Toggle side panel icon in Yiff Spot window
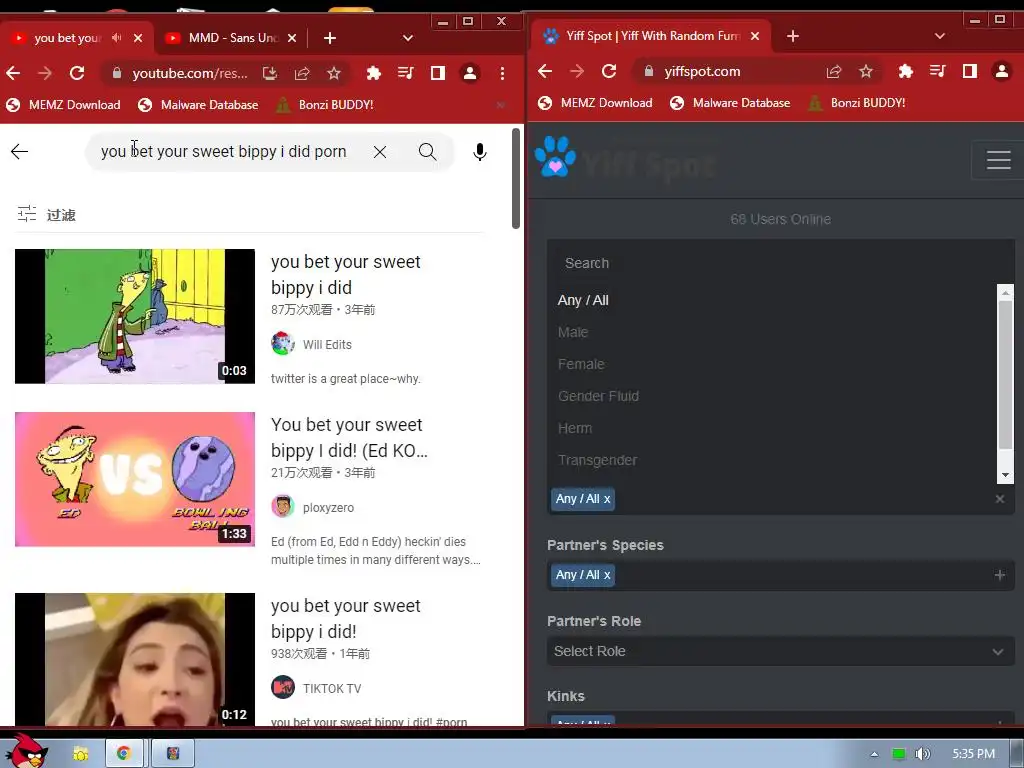The height and width of the screenshot is (768, 1024). [x=970, y=71]
